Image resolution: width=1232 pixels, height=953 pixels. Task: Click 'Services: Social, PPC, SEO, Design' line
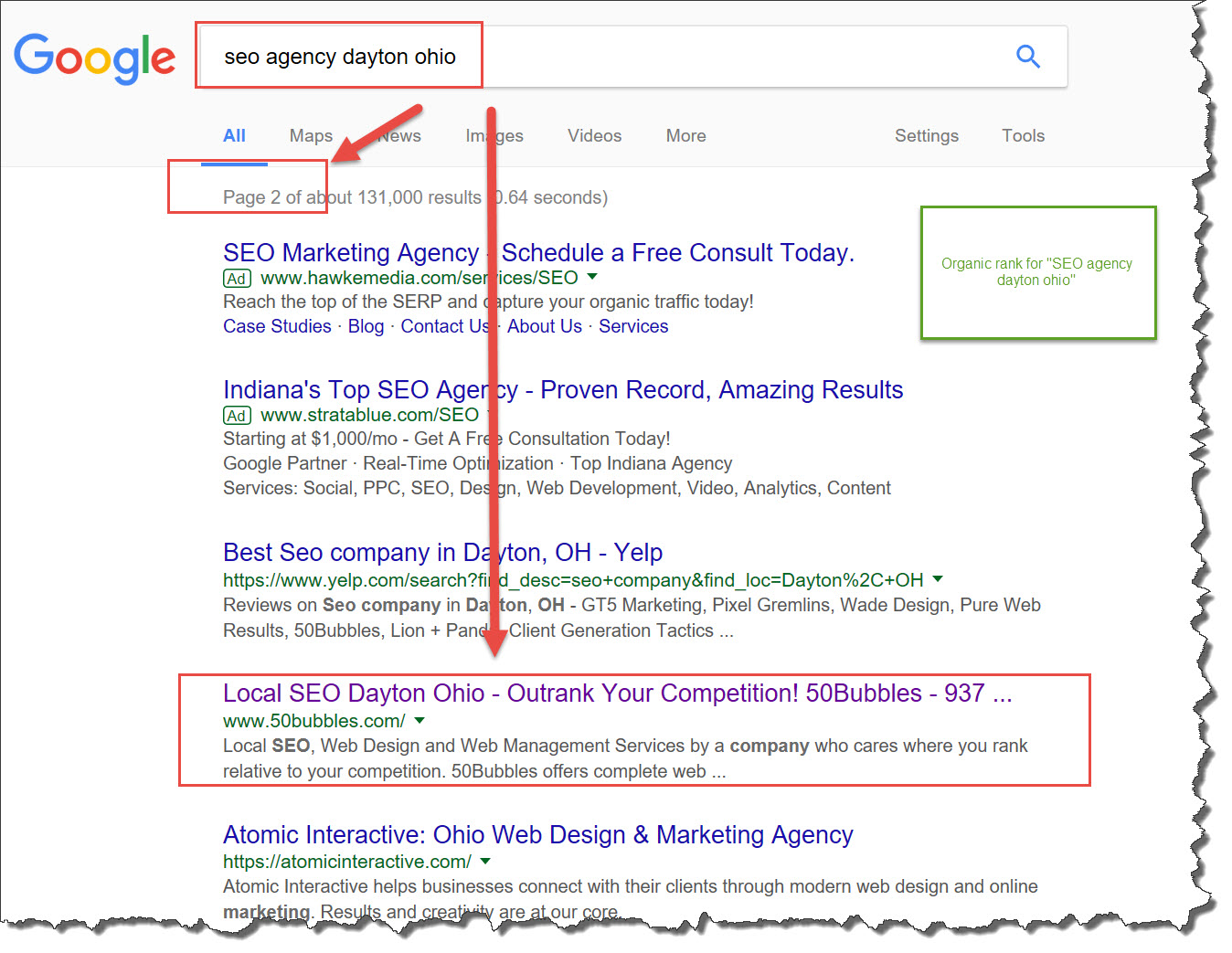pos(557,488)
